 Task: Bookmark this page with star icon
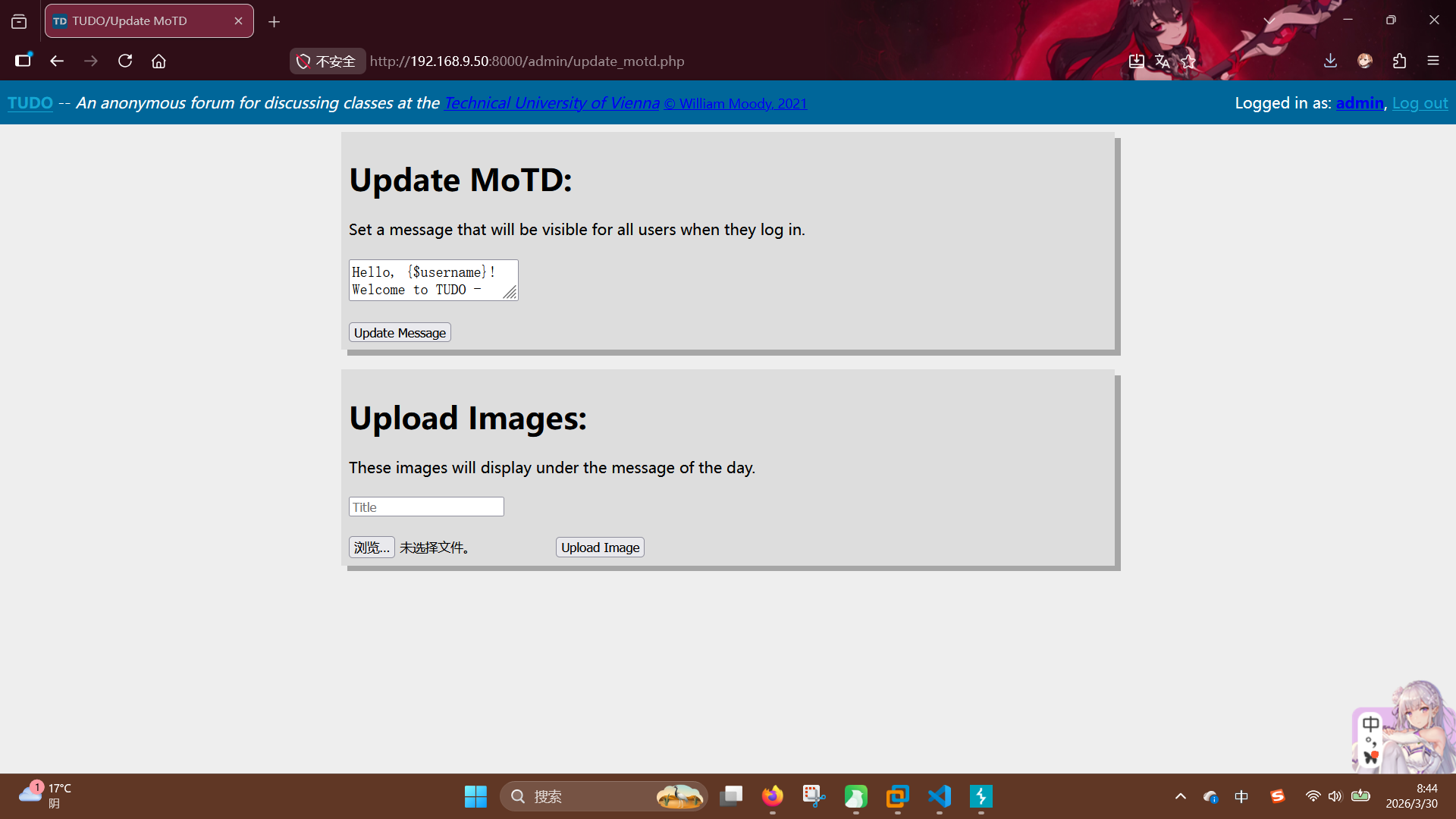click(1188, 61)
